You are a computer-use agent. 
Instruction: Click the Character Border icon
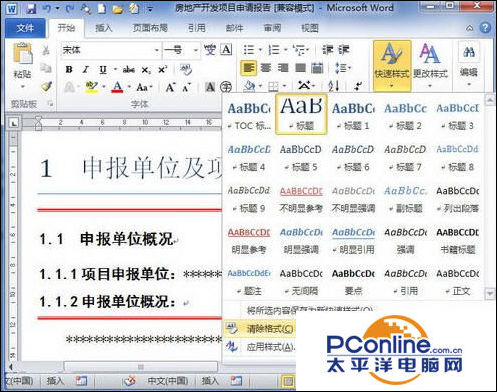(227, 50)
